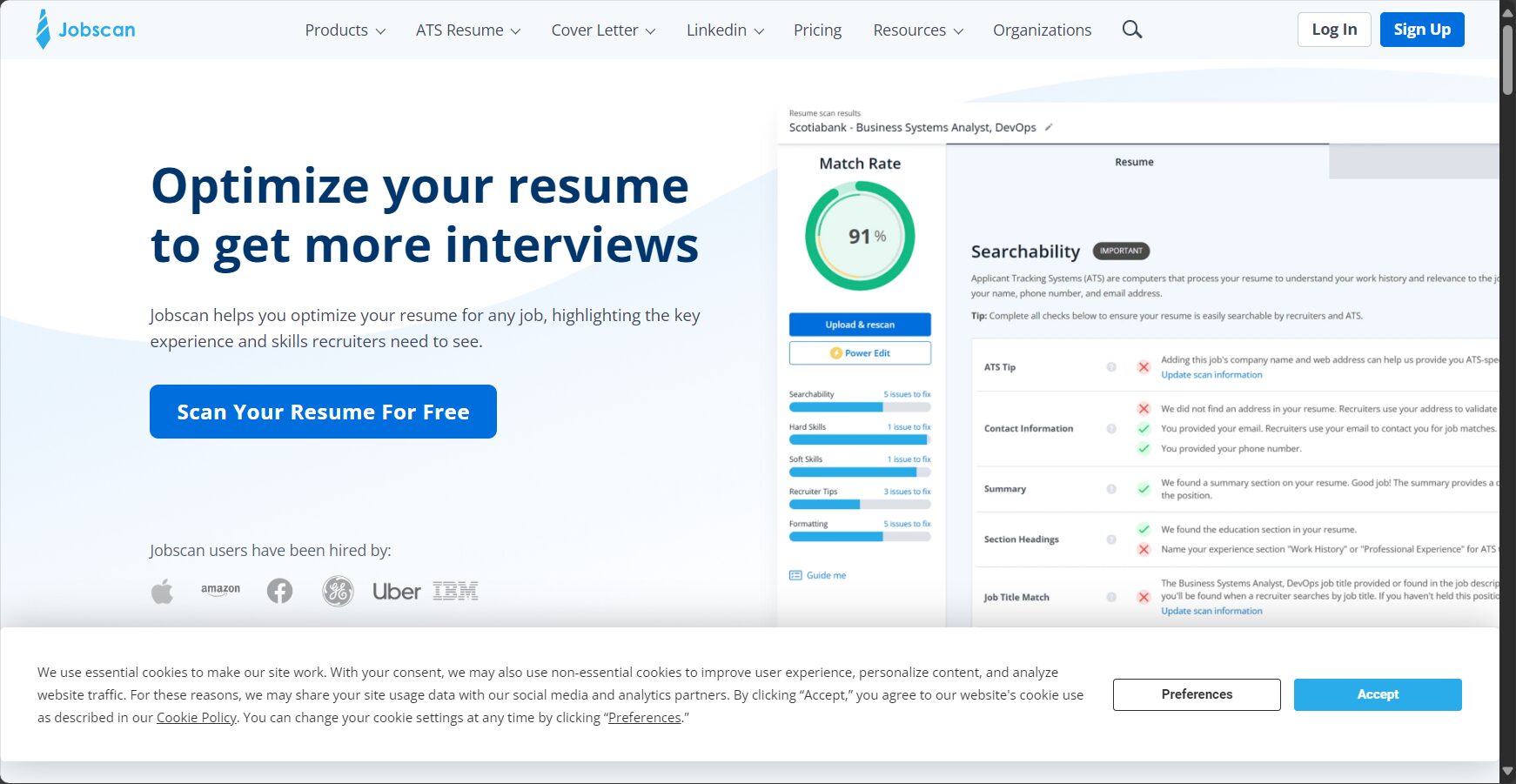
Task: Open the Cookie Policy link
Action: coord(197,718)
